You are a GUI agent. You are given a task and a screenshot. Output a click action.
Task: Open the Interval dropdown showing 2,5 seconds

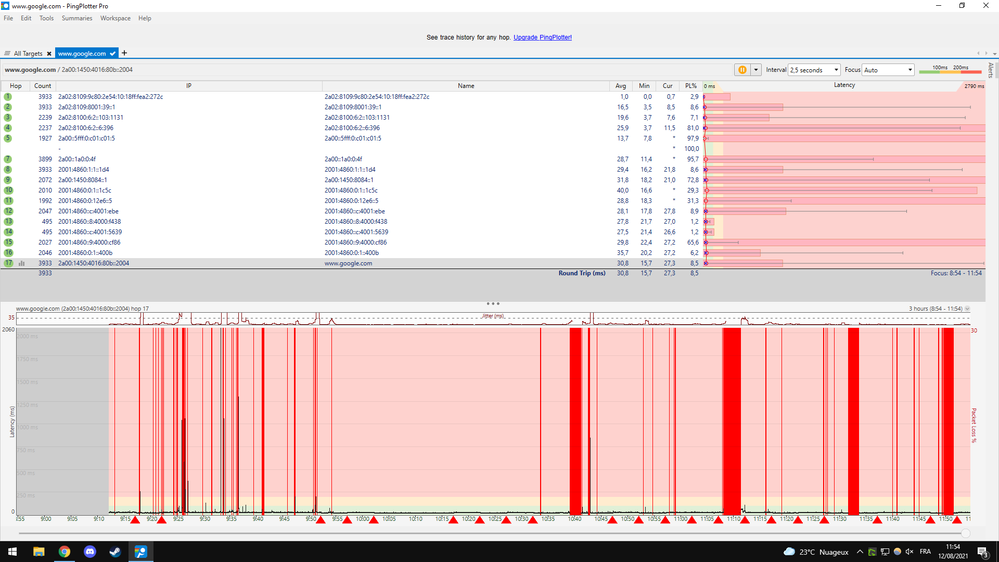tap(814, 69)
